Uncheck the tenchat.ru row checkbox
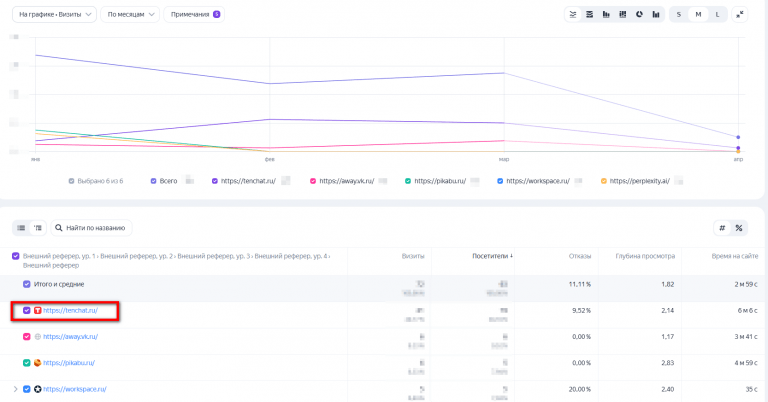Screen dimensions: 768x402 tap(27, 310)
